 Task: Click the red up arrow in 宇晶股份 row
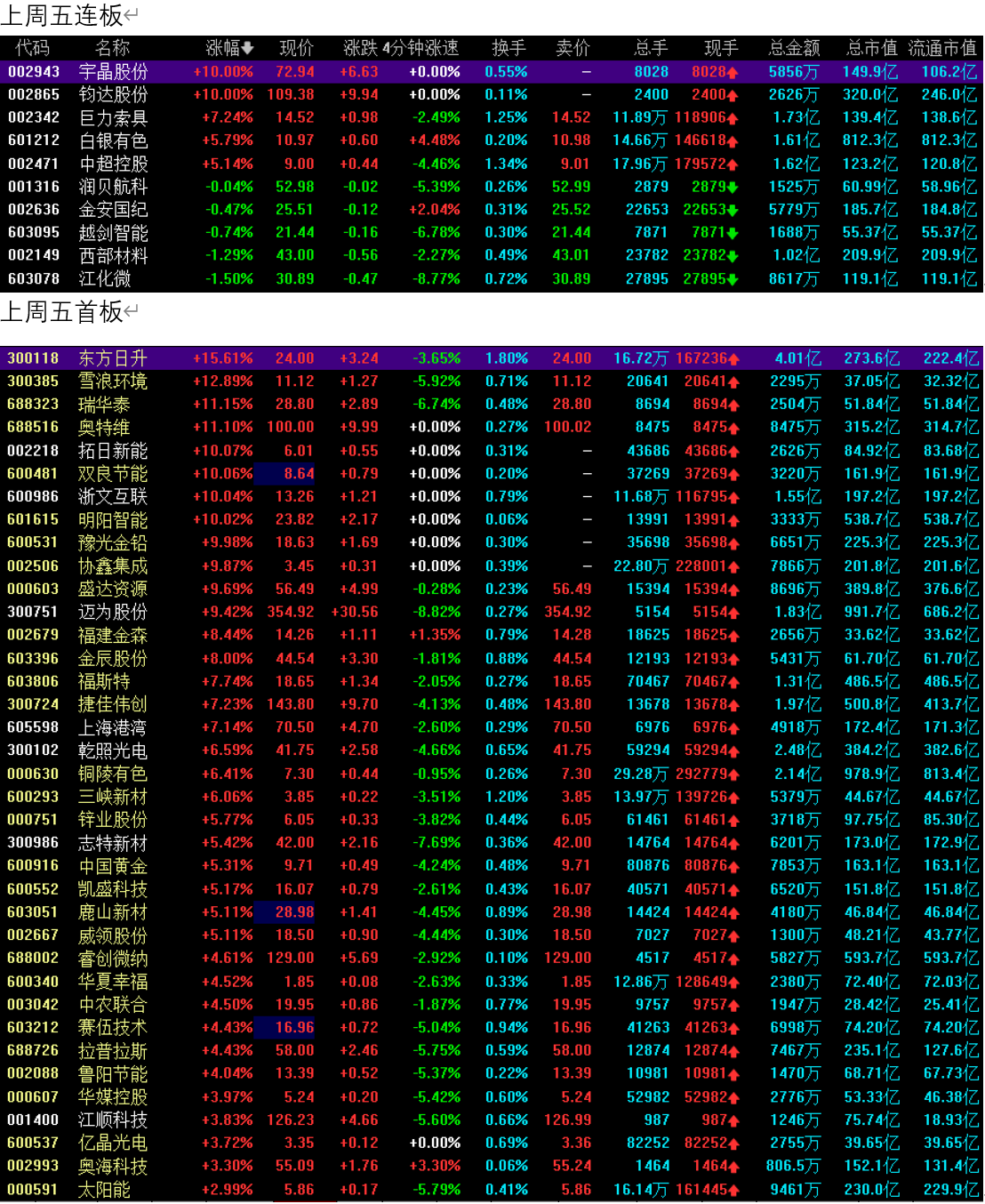click(x=733, y=72)
